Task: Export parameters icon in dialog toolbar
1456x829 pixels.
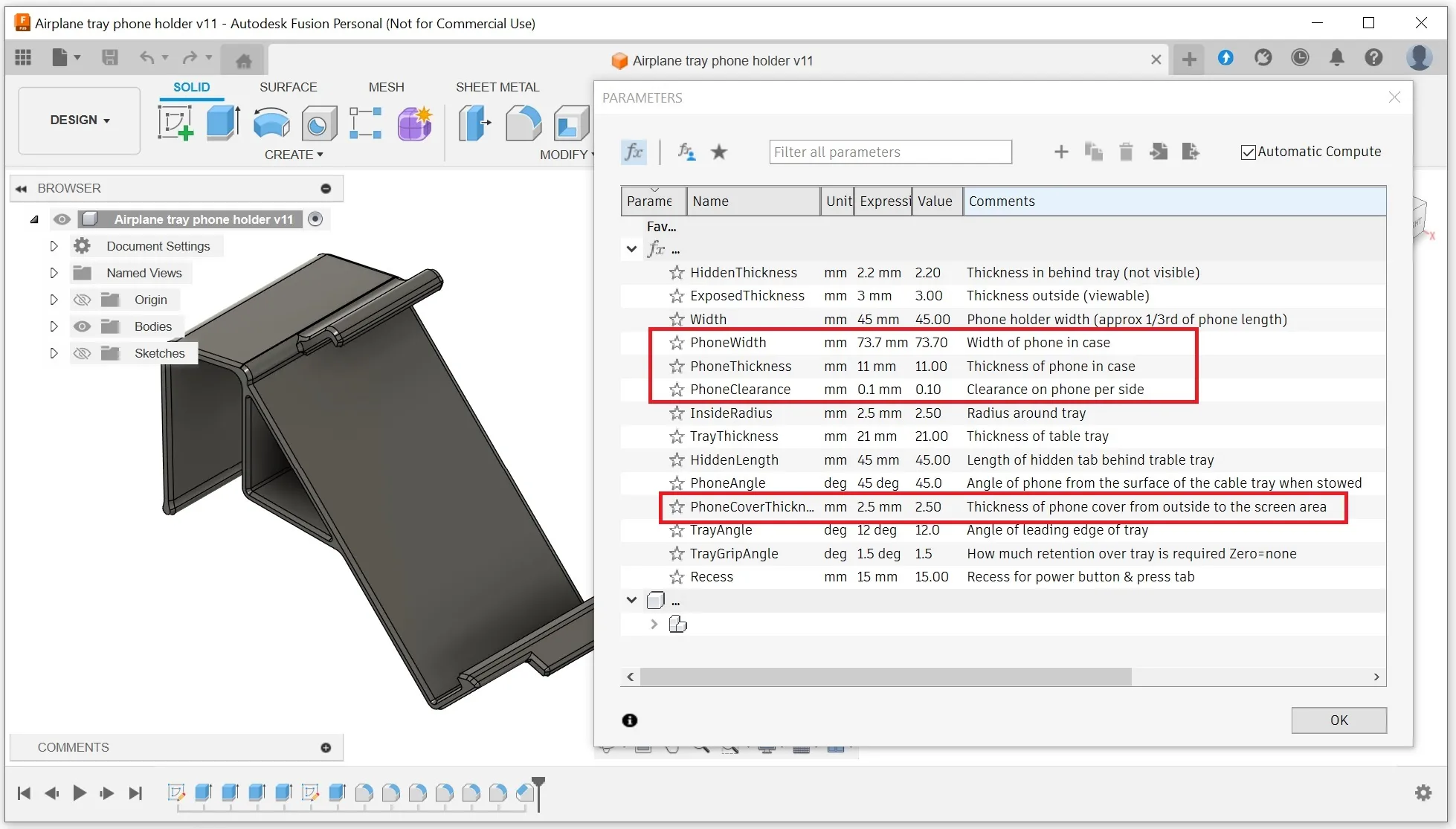Action: coord(1191,152)
